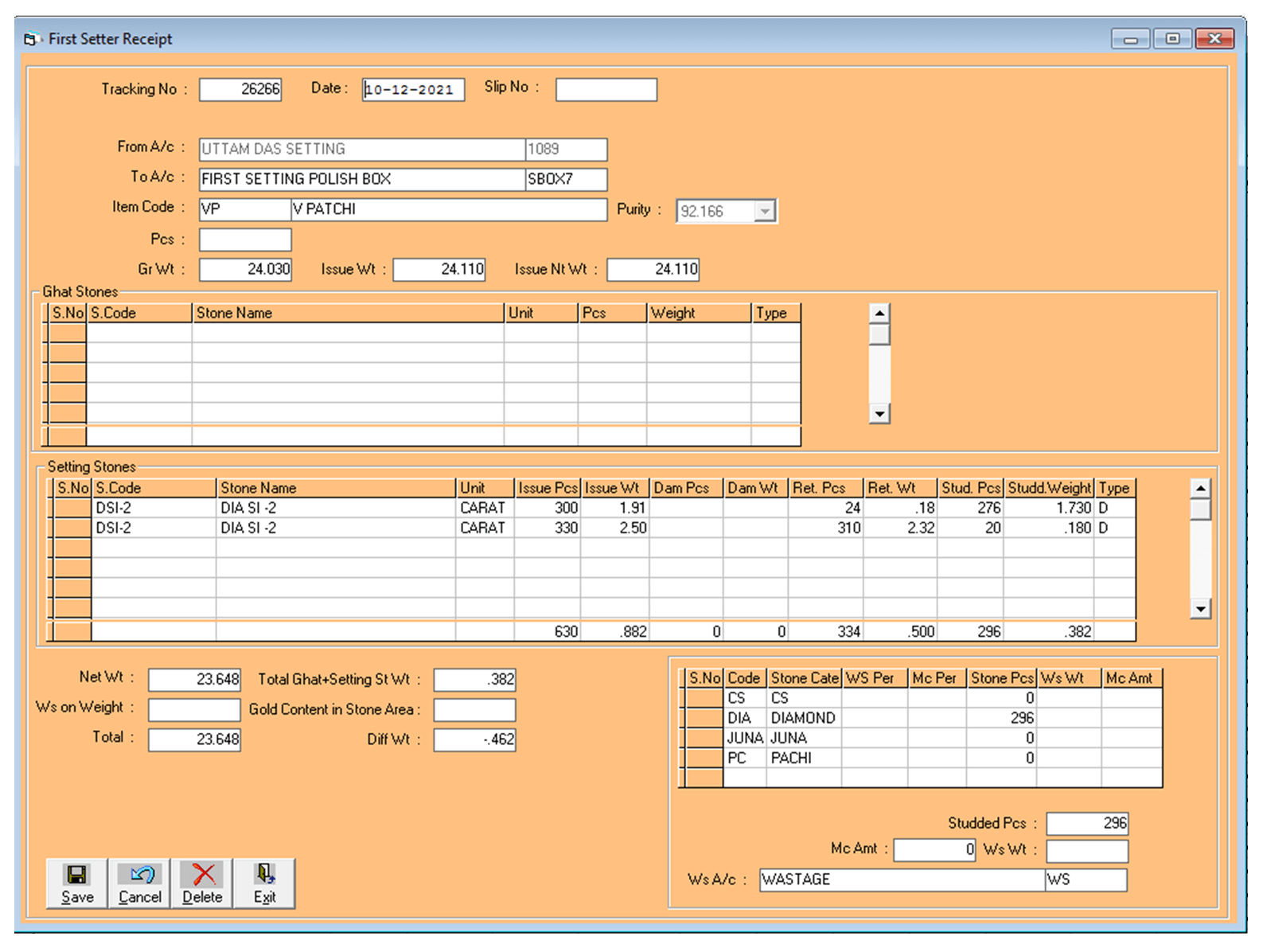Click the empty Ws Wt field
Image resolution: width=1263 pixels, height=952 pixels.
(1087, 851)
